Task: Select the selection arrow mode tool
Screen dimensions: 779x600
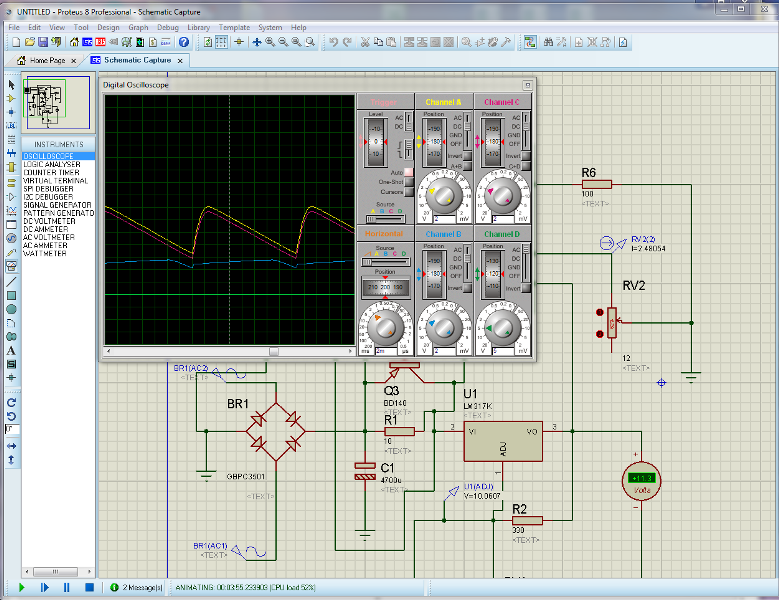Action: click(11, 85)
